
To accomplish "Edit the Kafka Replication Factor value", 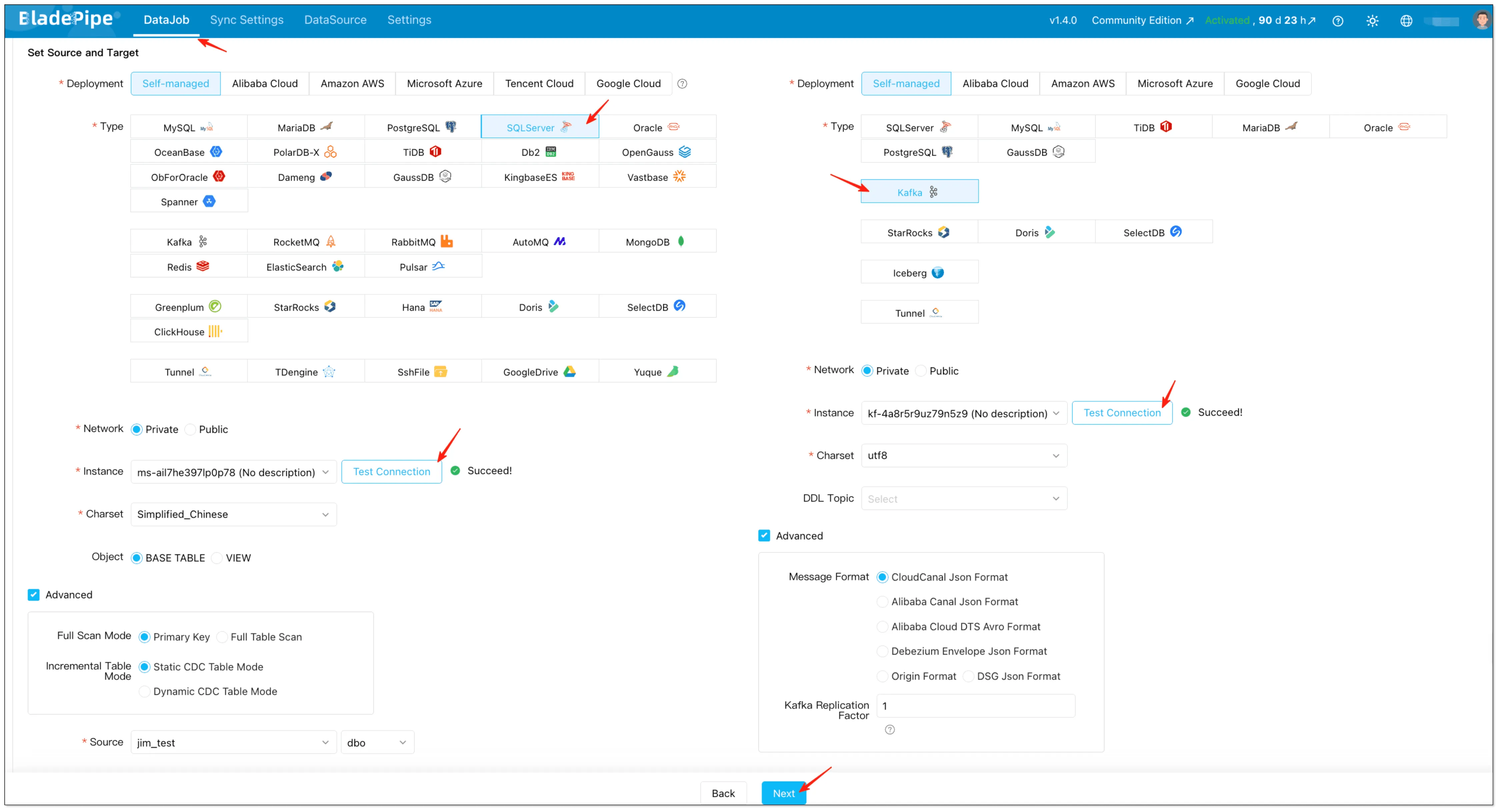I will click(x=976, y=705).
